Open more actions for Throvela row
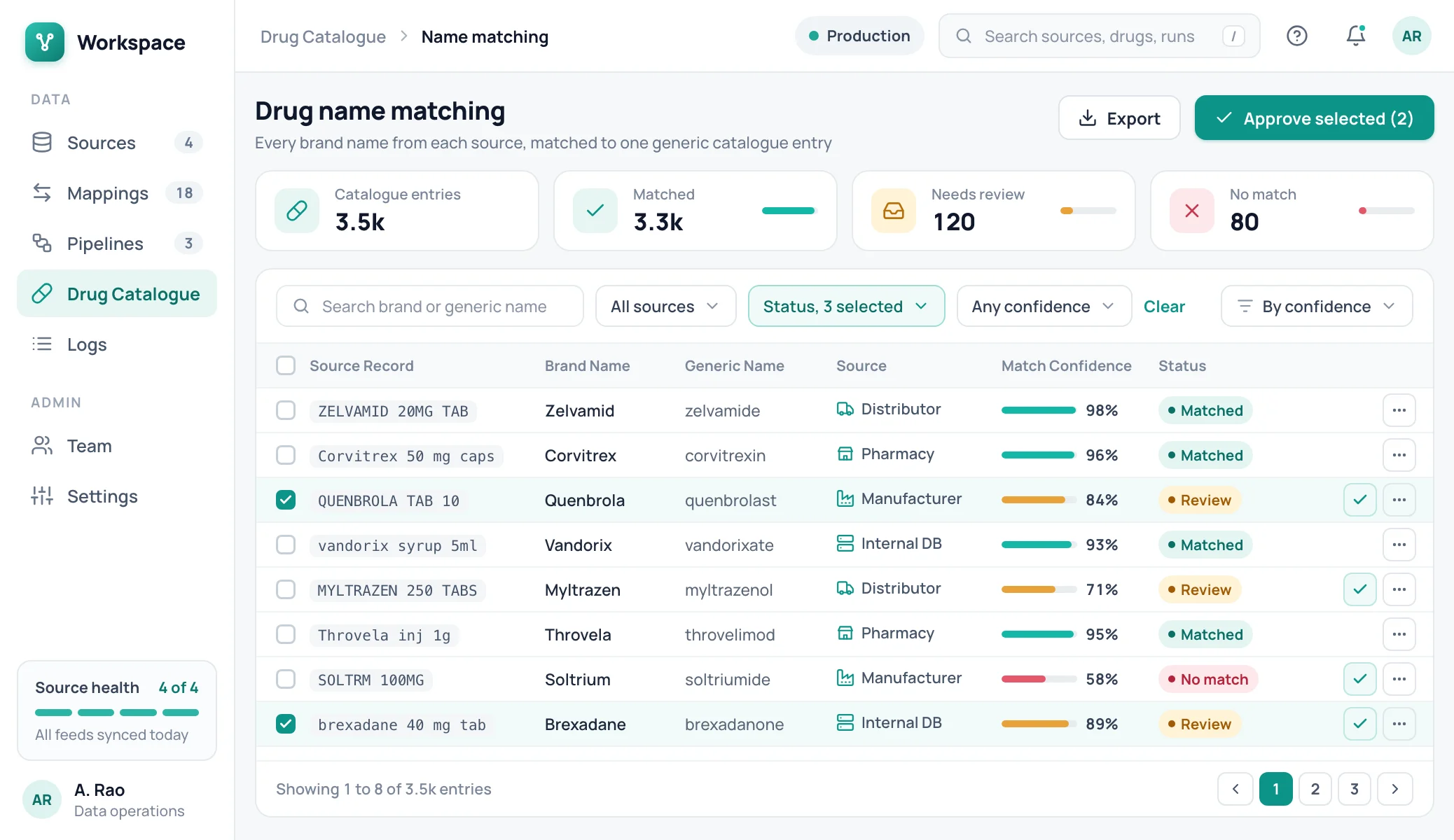 point(1399,634)
